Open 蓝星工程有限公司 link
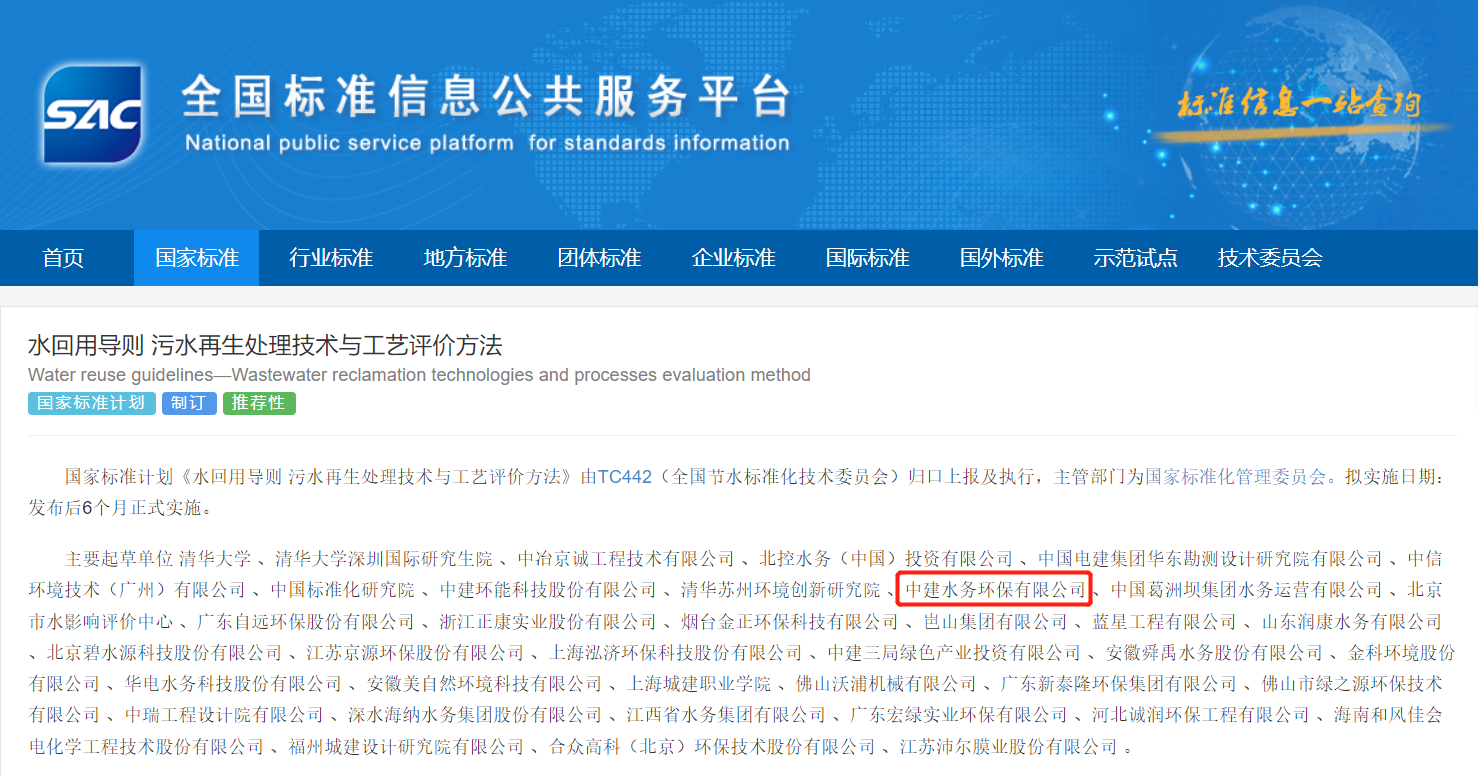 [1164, 622]
